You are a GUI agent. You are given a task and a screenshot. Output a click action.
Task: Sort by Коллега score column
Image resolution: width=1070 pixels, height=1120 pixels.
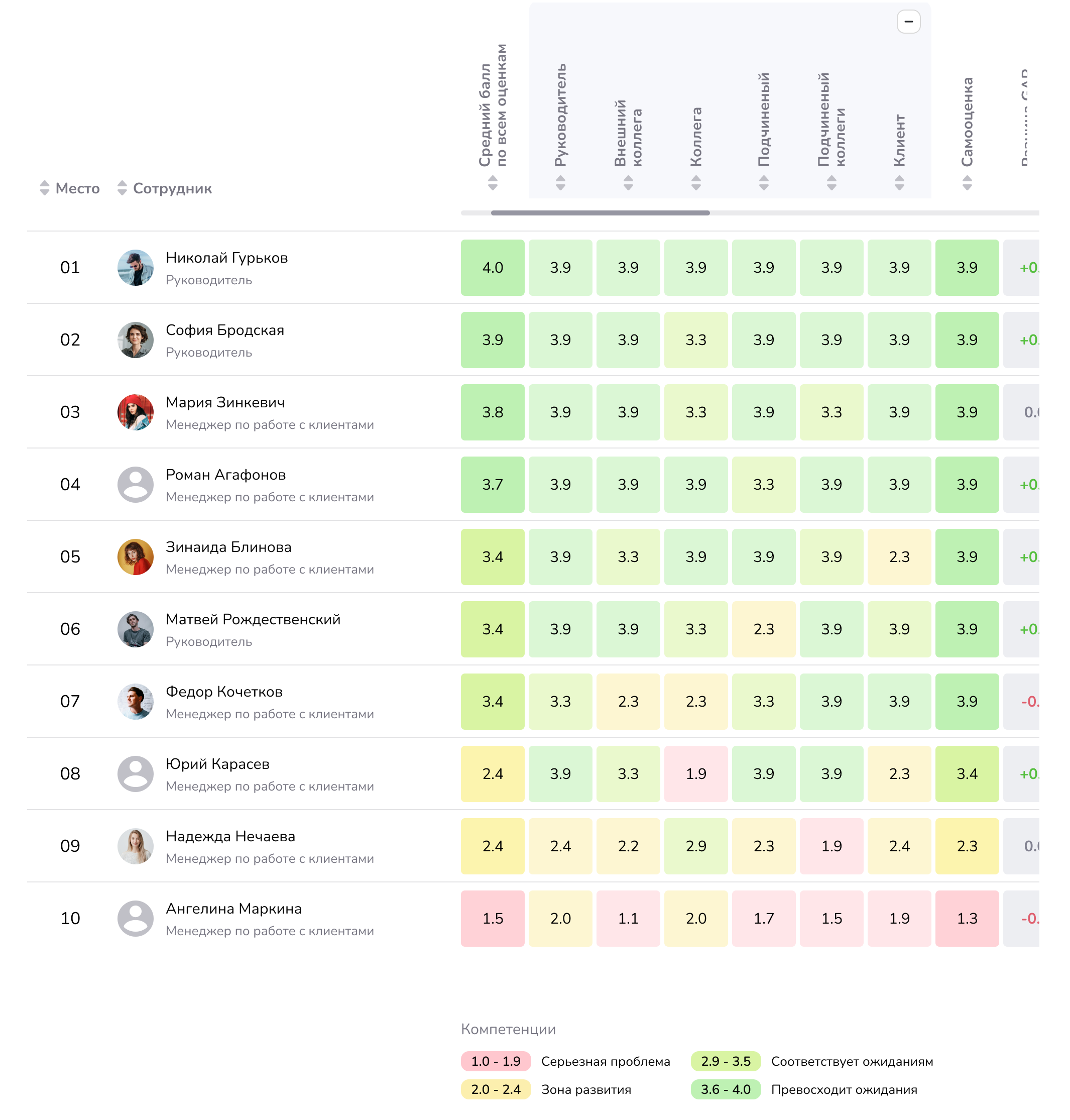click(x=696, y=183)
